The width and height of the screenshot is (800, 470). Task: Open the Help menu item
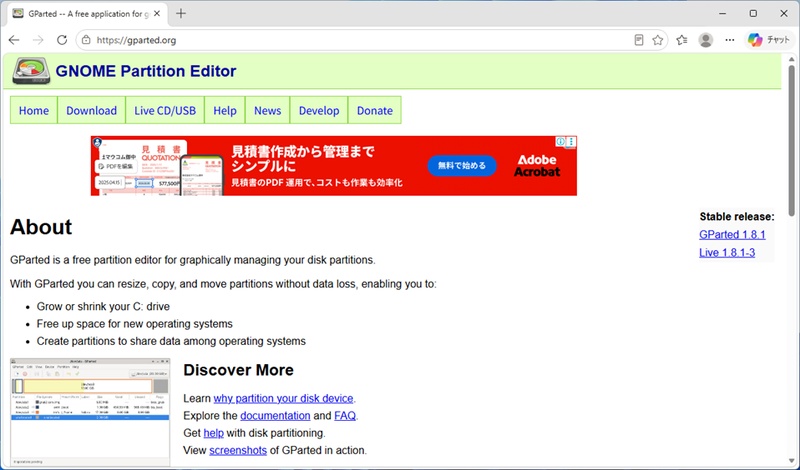pyautogui.click(x=224, y=110)
